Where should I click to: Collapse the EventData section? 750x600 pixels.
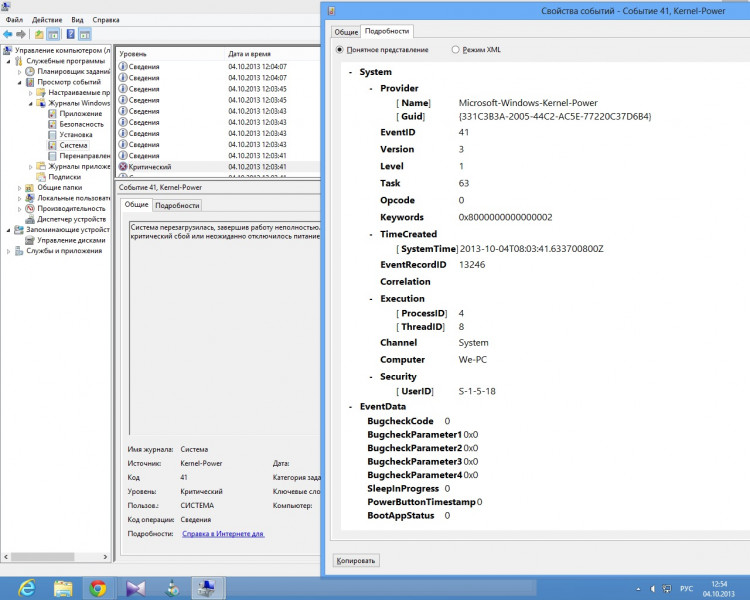[x=351, y=407]
